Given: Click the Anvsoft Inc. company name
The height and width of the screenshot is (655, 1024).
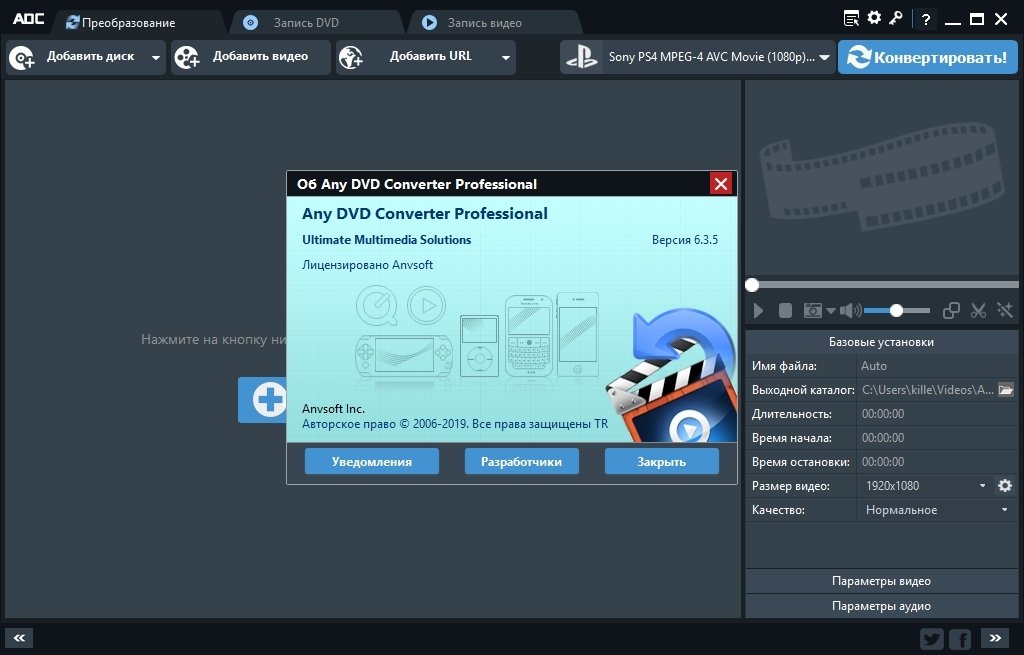Looking at the screenshot, I should click(x=333, y=409).
